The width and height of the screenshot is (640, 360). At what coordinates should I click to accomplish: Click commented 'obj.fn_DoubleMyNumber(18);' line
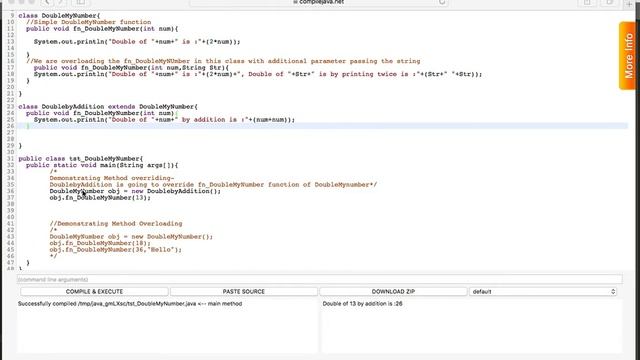click(100, 243)
